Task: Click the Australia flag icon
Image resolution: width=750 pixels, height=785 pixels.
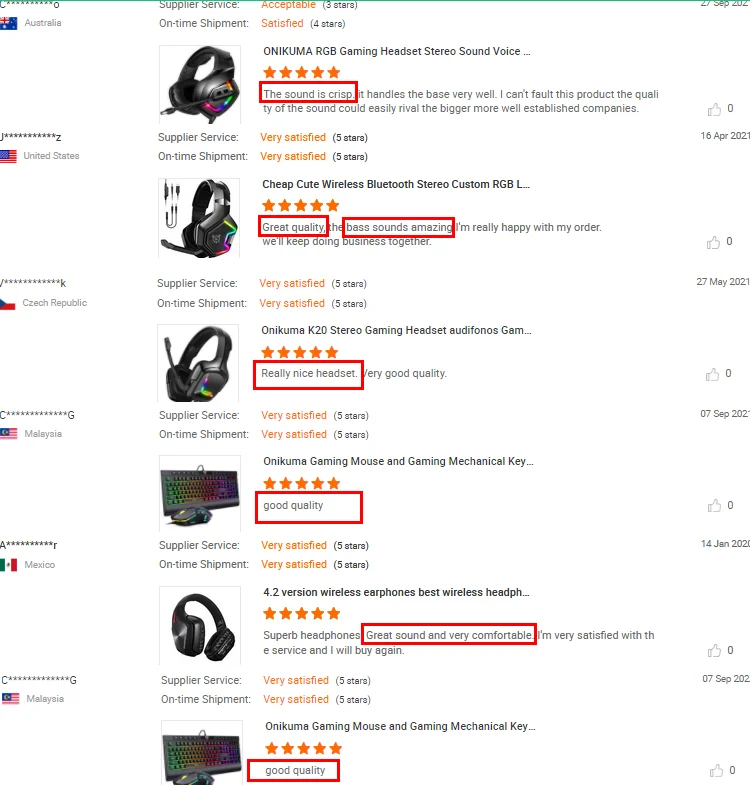Action: tap(9, 23)
